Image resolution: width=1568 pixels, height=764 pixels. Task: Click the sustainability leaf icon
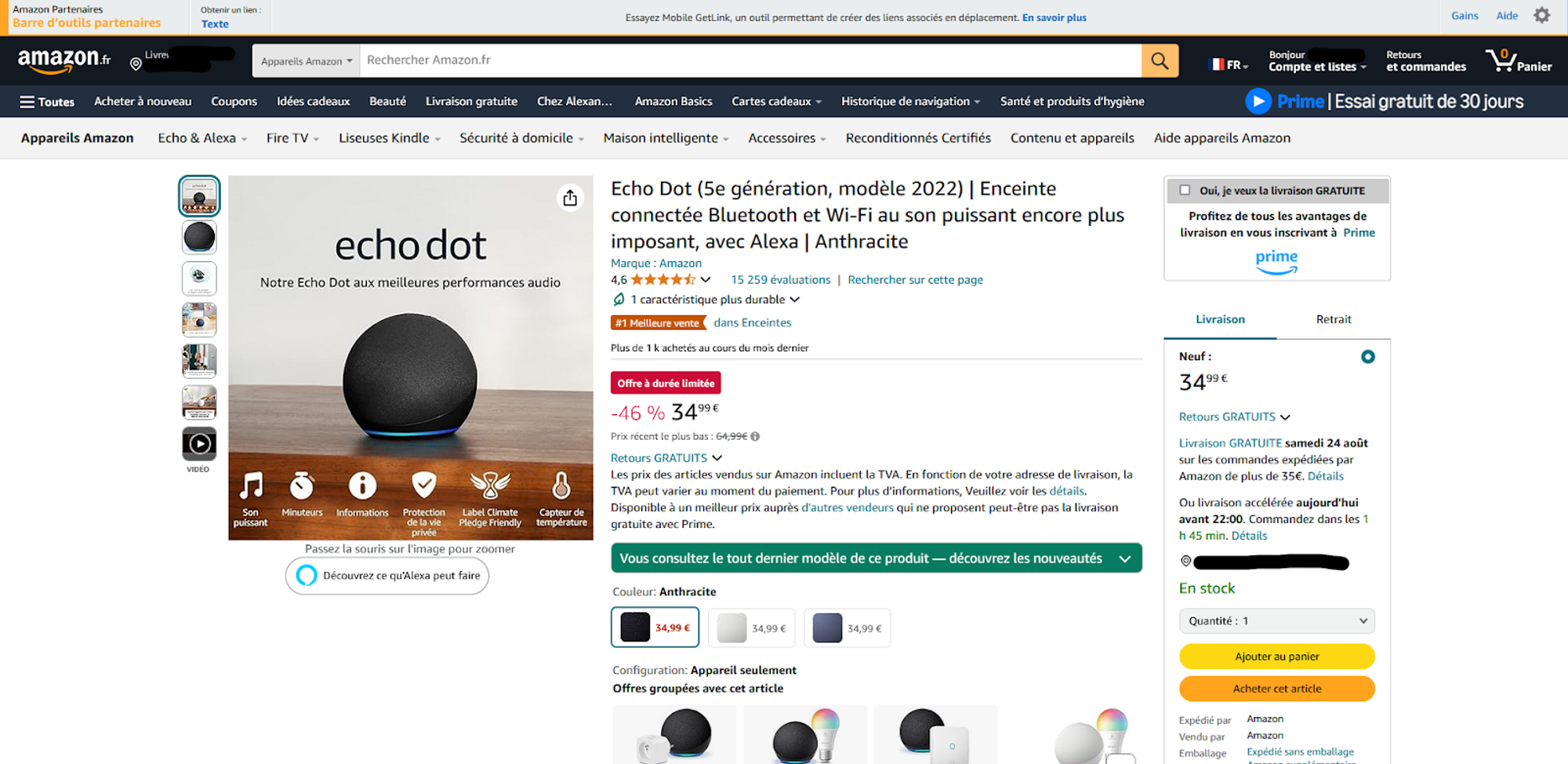[x=619, y=299]
